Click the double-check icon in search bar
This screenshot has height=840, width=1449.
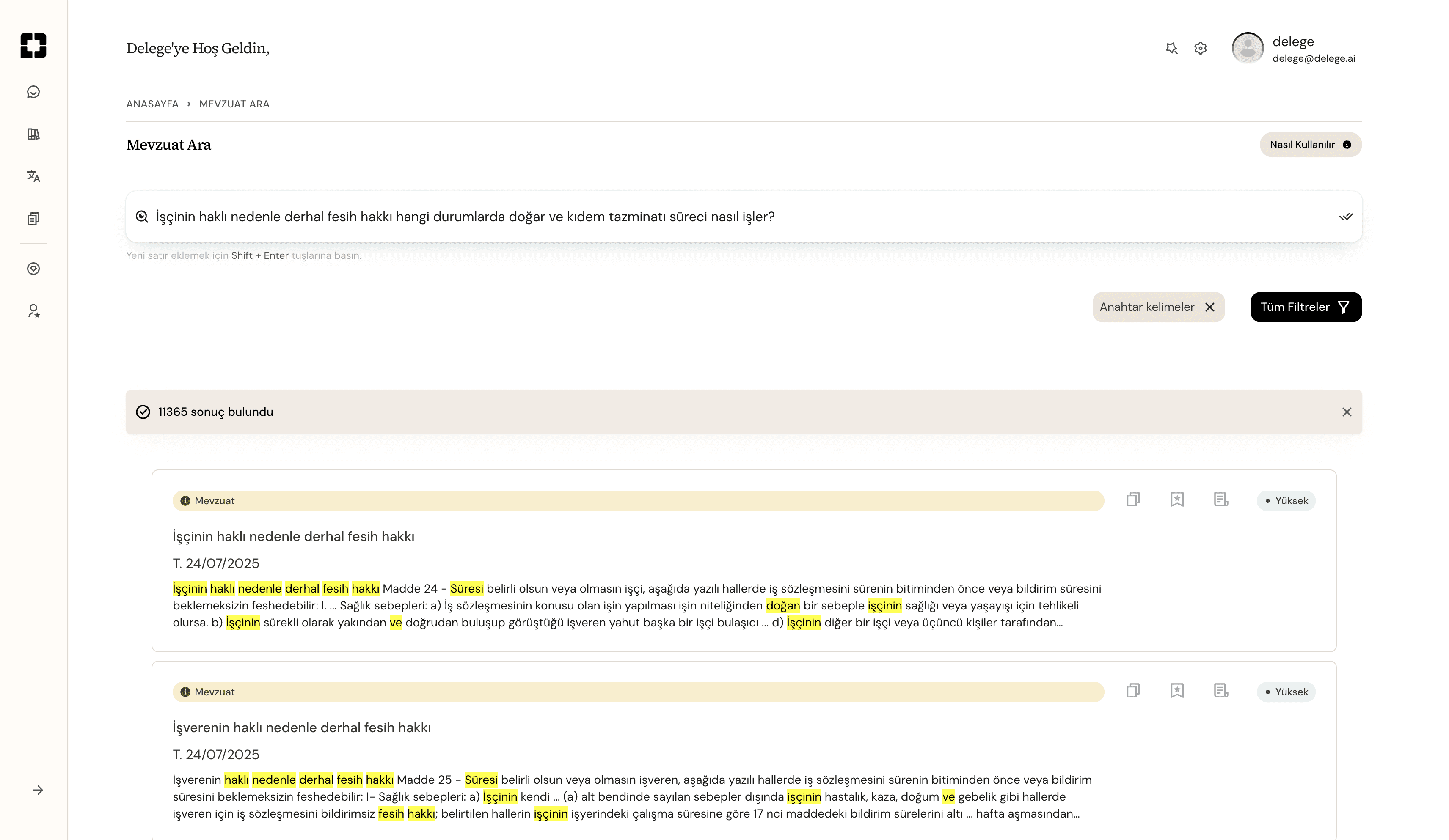pos(1345,217)
